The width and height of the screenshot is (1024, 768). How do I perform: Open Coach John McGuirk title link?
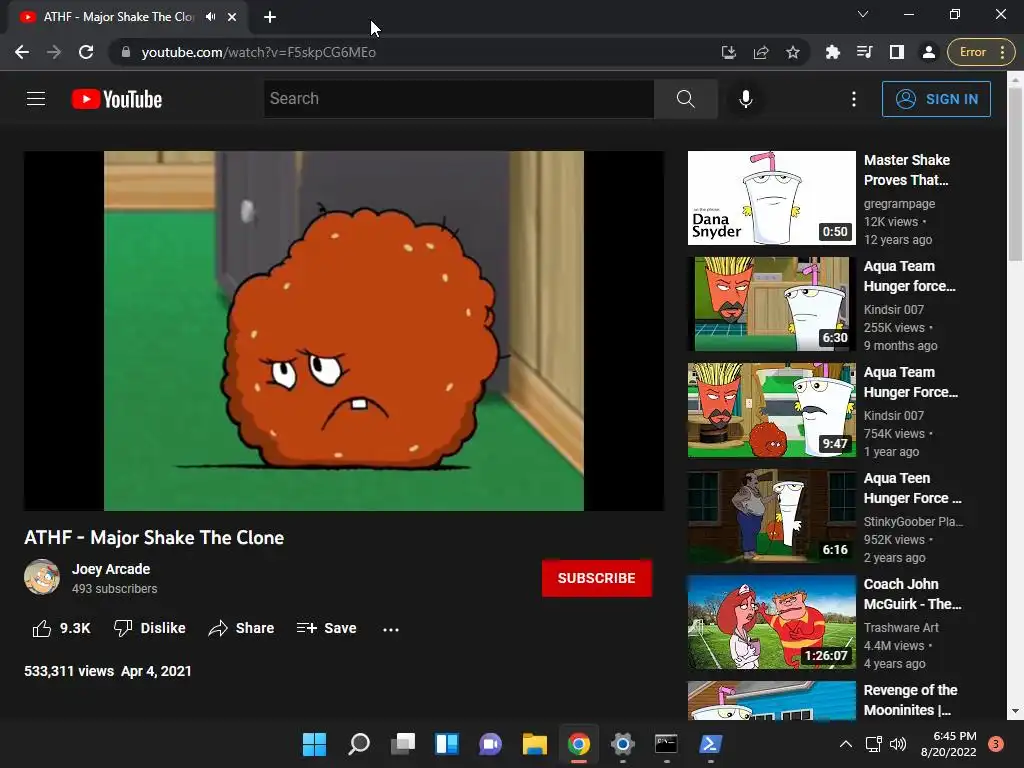tap(912, 594)
